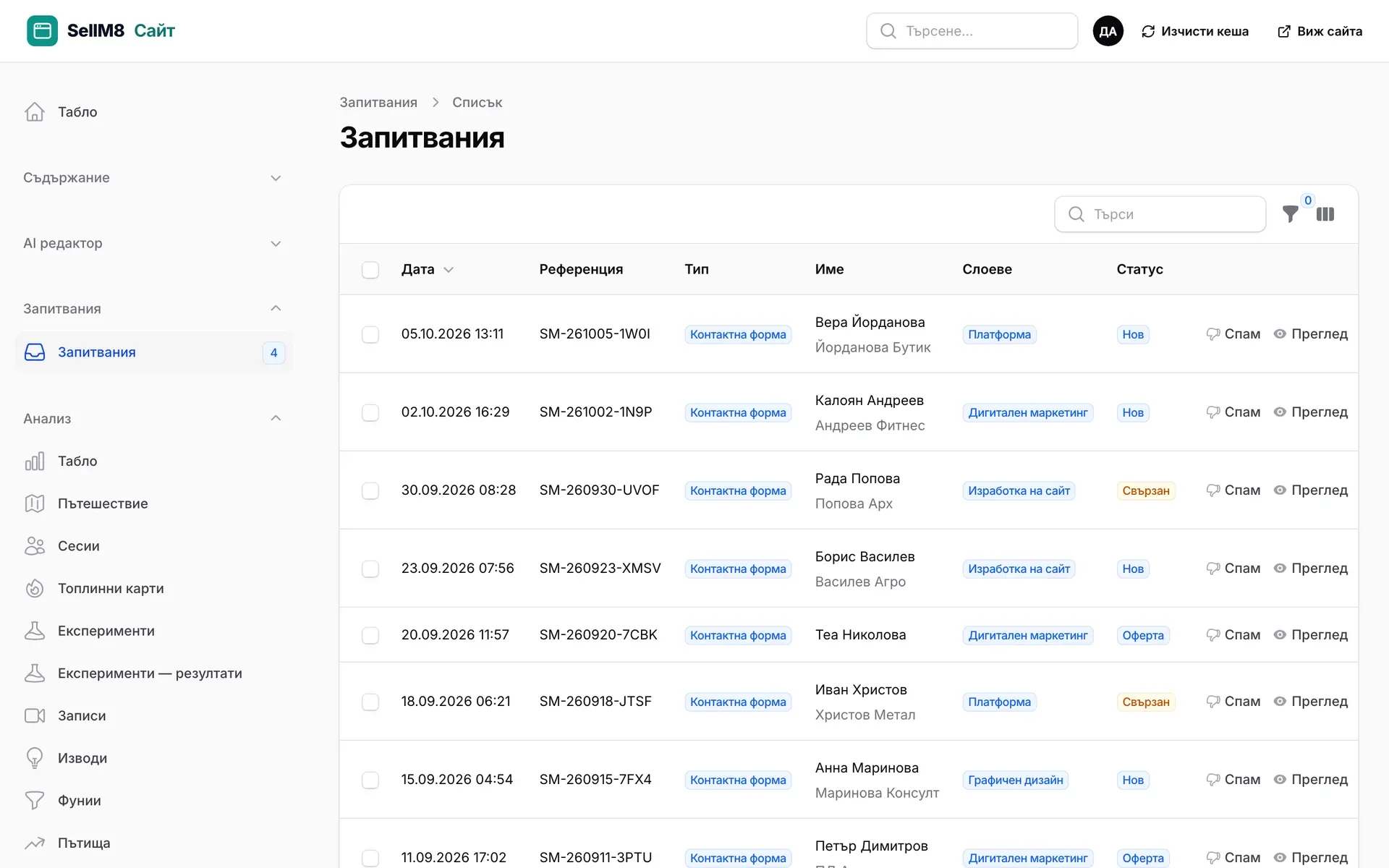Toggle table columns icon
The width and height of the screenshot is (1389, 868).
tap(1325, 214)
